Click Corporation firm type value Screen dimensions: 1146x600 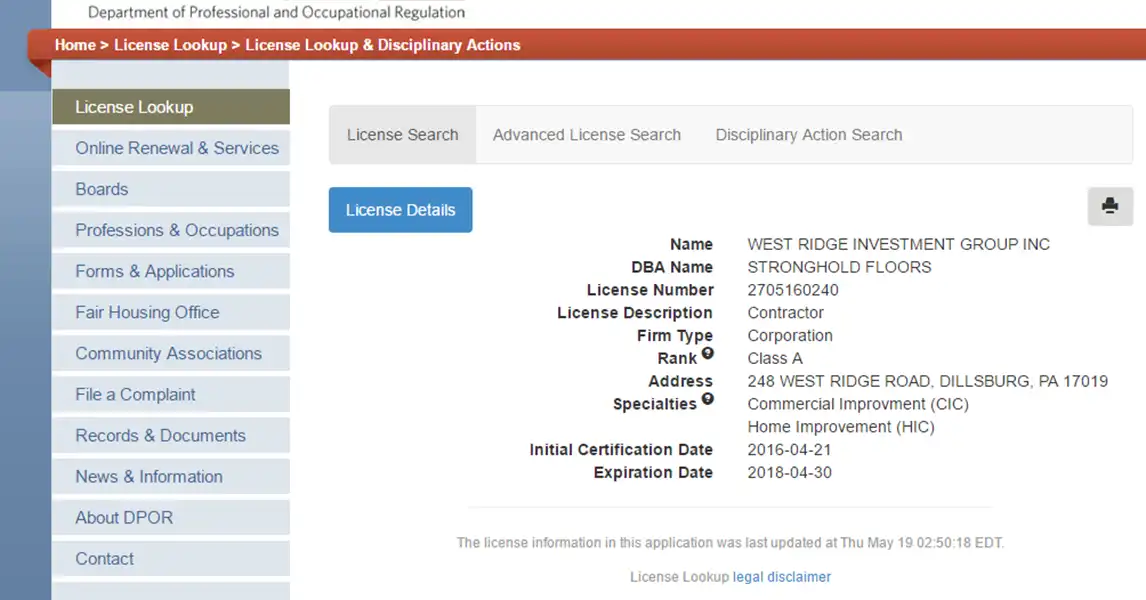[789, 335]
